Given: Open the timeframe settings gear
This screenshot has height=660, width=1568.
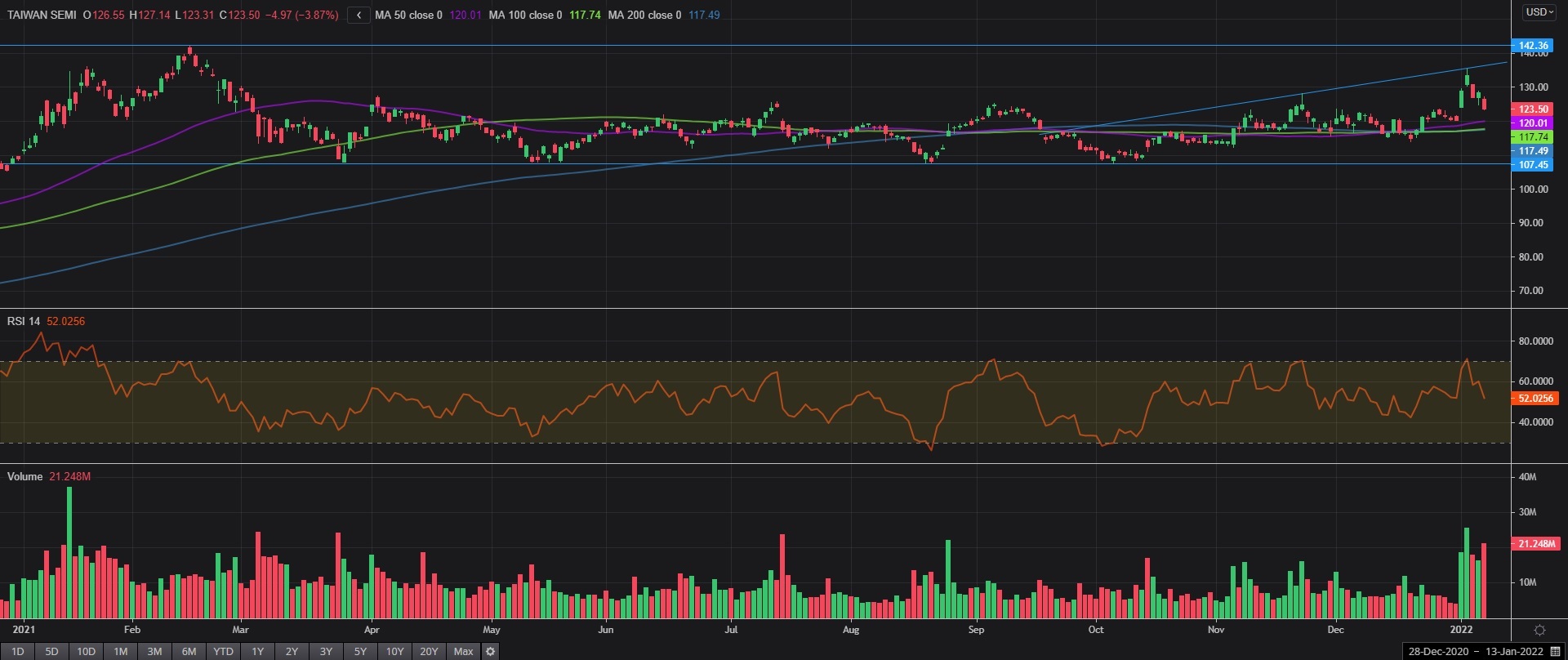Looking at the screenshot, I should pyautogui.click(x=490, y=651).
